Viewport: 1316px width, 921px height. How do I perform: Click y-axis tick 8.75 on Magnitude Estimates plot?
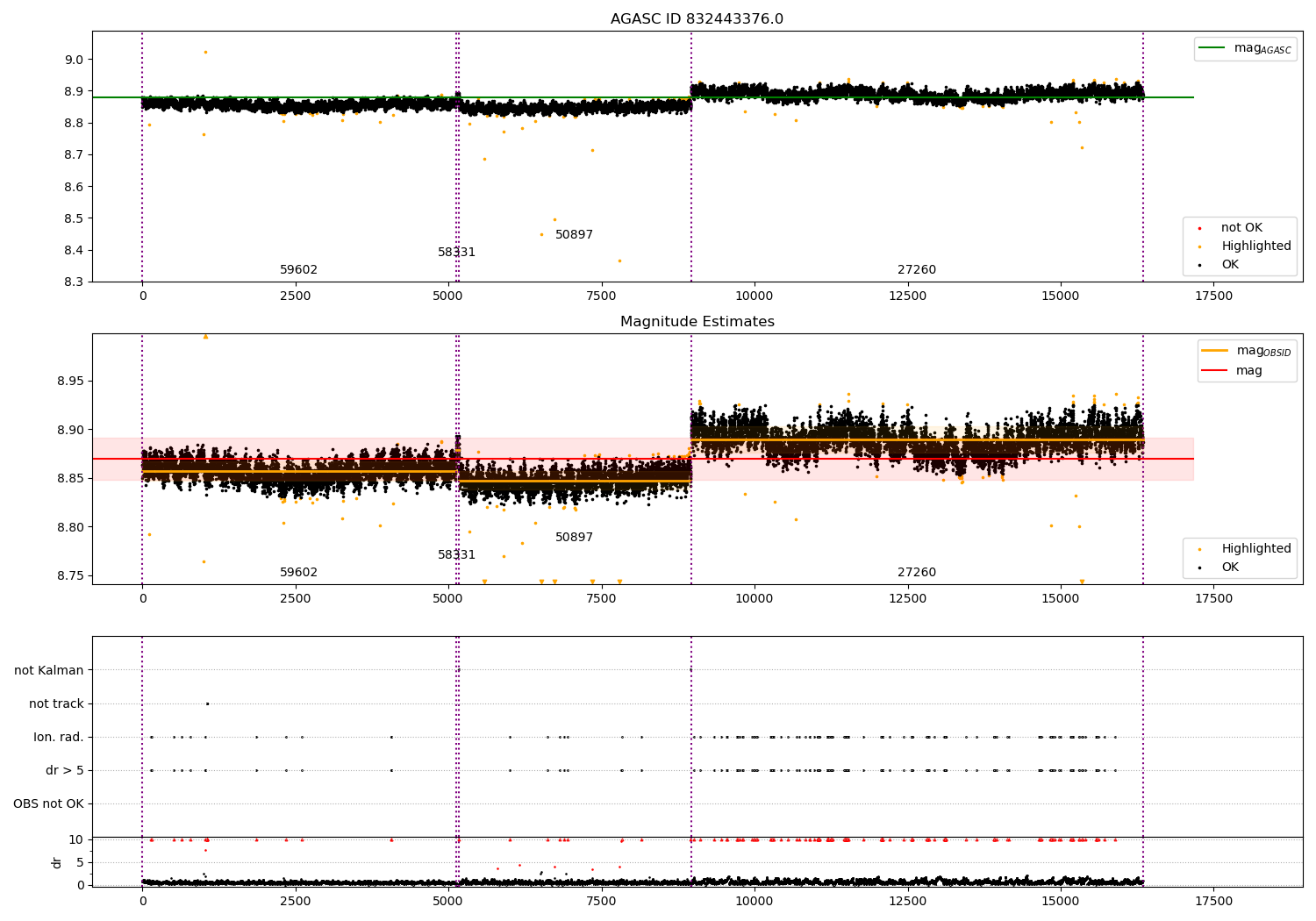coord(70,576)
